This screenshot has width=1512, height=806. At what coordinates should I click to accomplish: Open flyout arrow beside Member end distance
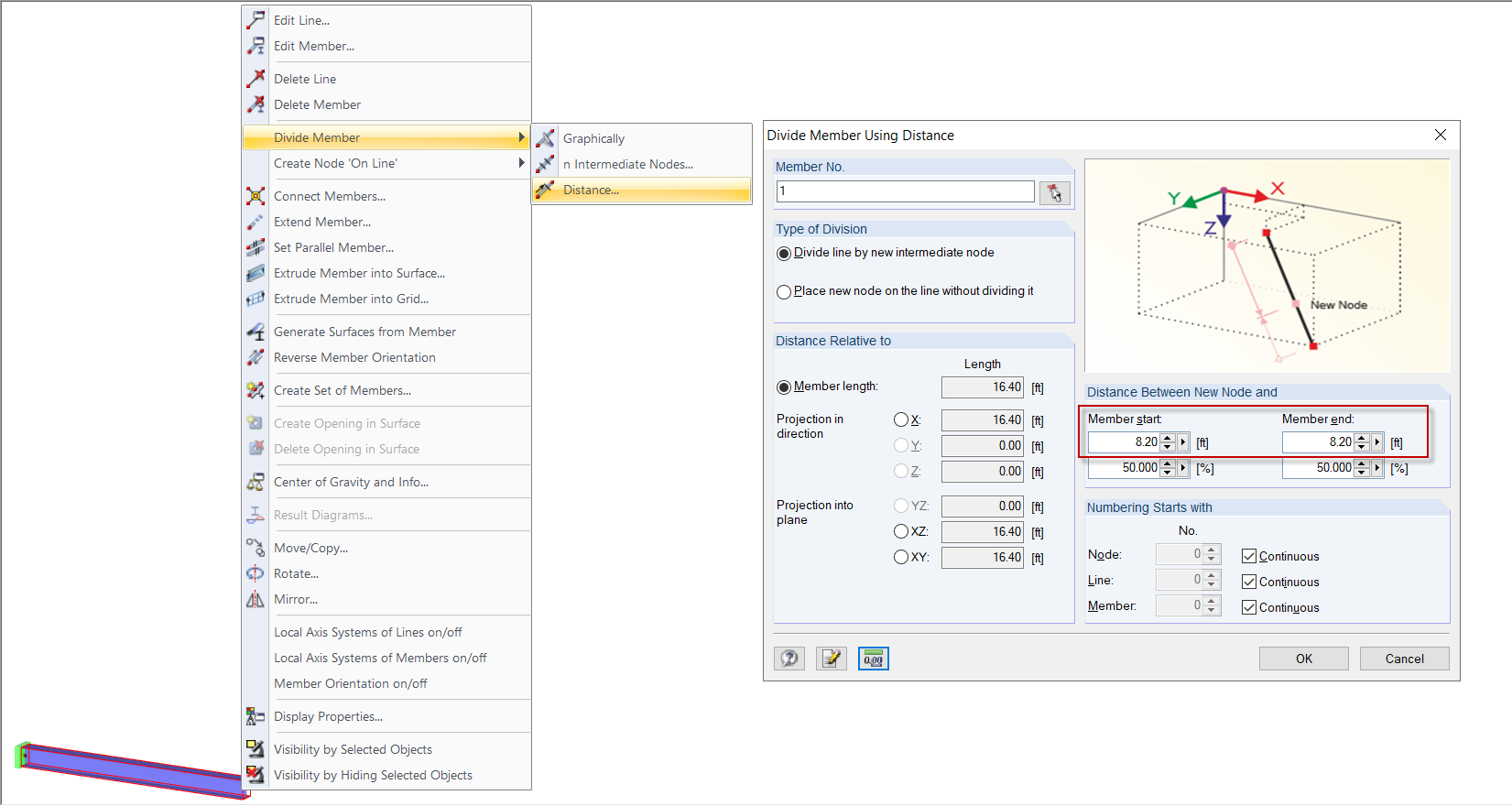[1377, 442]
